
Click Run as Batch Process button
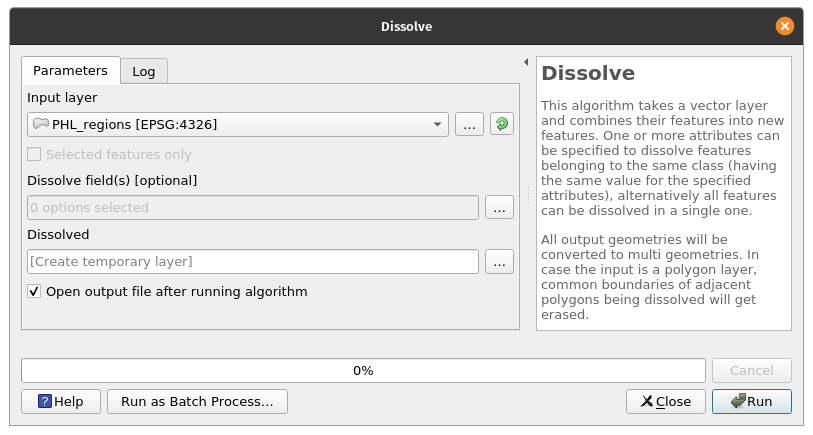197,401
